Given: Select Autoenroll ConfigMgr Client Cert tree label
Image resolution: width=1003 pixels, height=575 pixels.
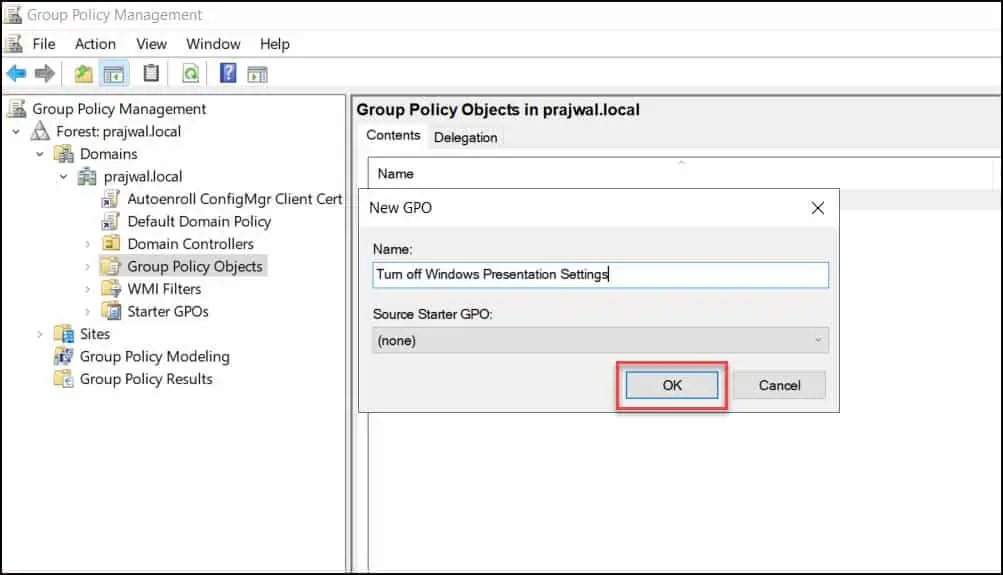Looking at the screenshot, I should point(235,199).
